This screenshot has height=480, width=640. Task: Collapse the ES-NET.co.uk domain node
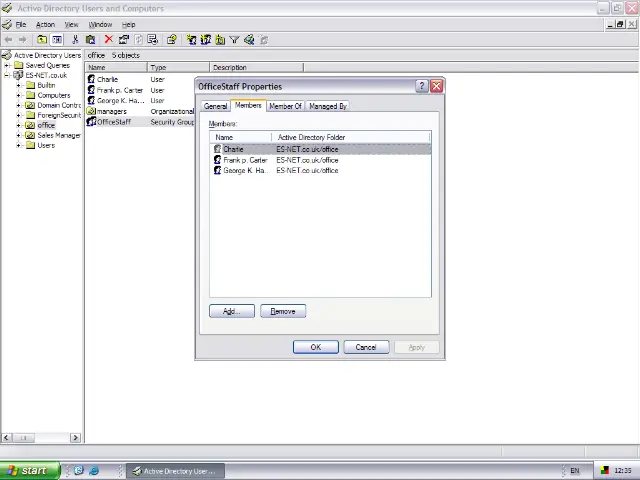pos(7,75)
